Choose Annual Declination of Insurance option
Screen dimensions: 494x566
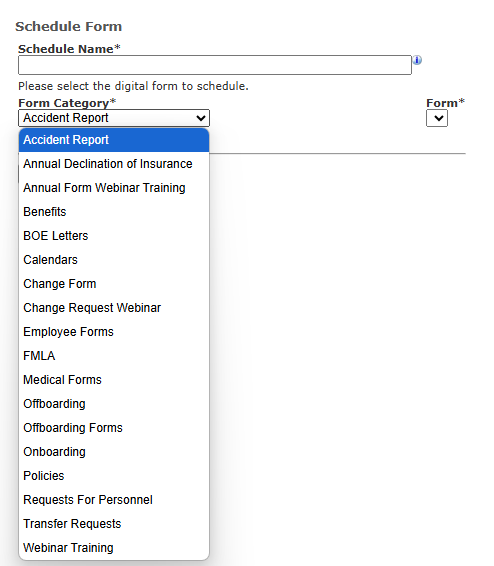[114, 164]
